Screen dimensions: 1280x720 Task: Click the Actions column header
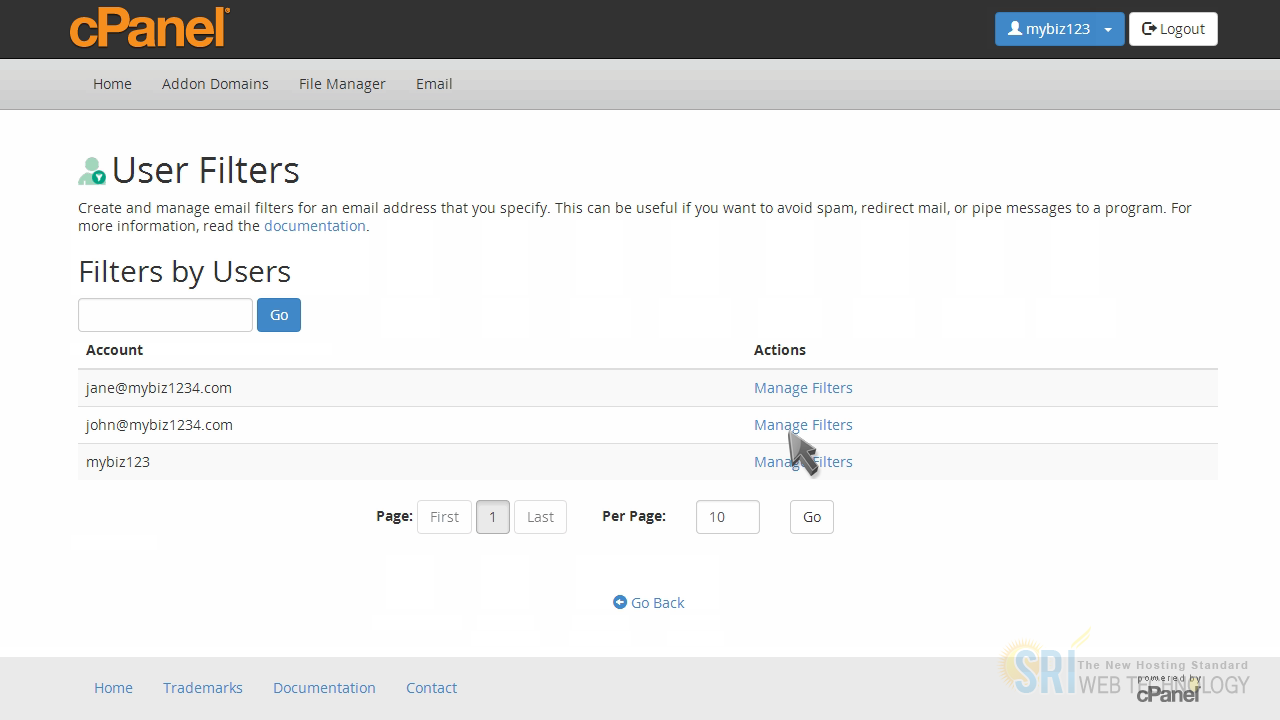[x=780, y=350]
